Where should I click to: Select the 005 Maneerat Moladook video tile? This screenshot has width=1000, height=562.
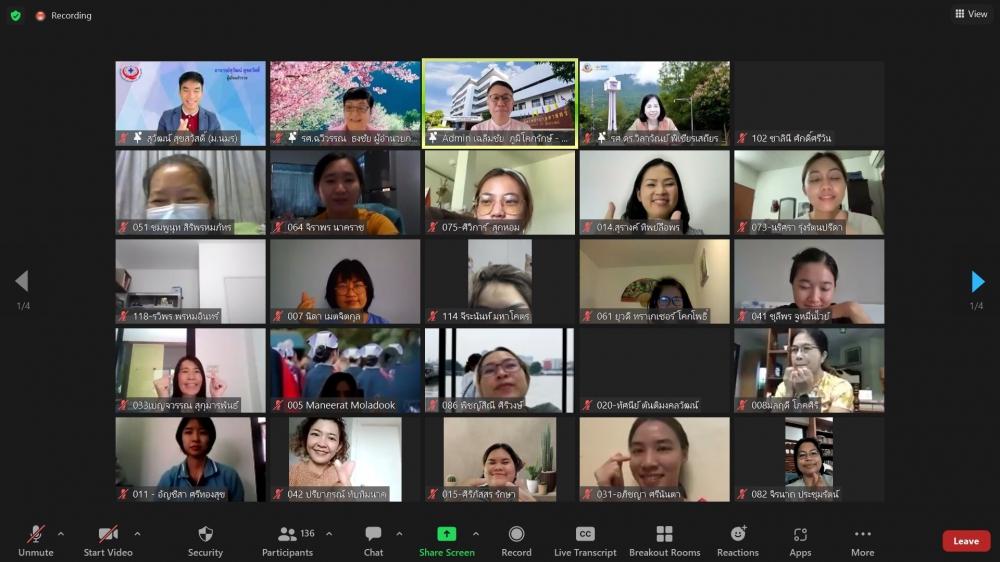click(x=345, y=370)
